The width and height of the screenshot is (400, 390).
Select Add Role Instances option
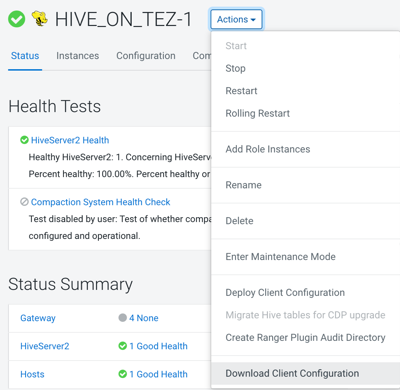(x=268, y=149)
